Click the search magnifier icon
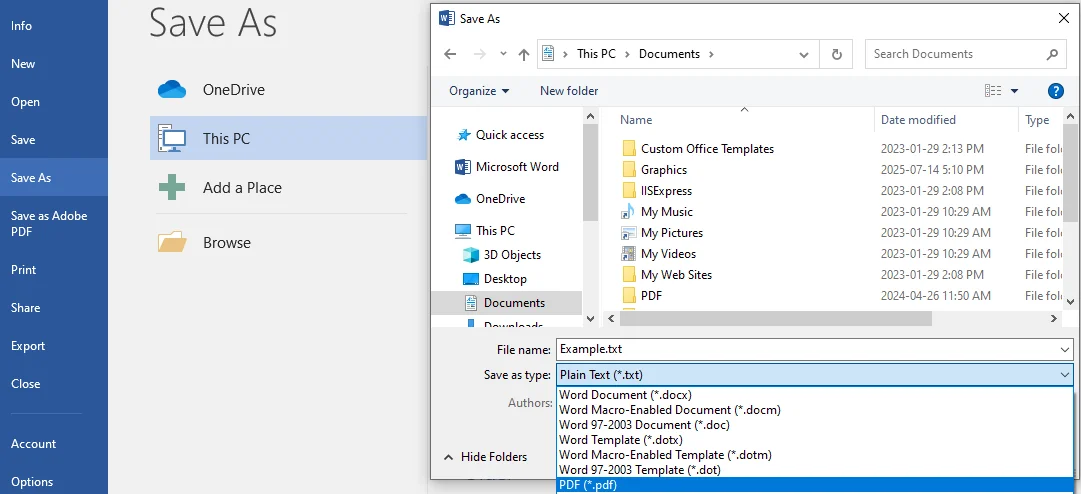The image size is (1081, 494). [1051, 54]
